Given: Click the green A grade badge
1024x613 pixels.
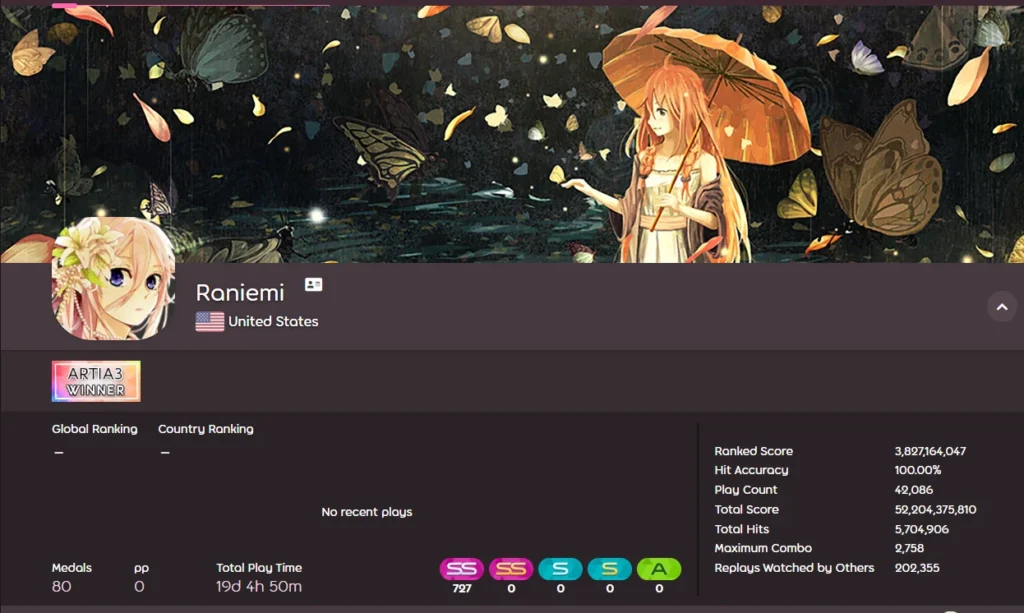Looking at the screenshot, I should click(x=659, y=569).
